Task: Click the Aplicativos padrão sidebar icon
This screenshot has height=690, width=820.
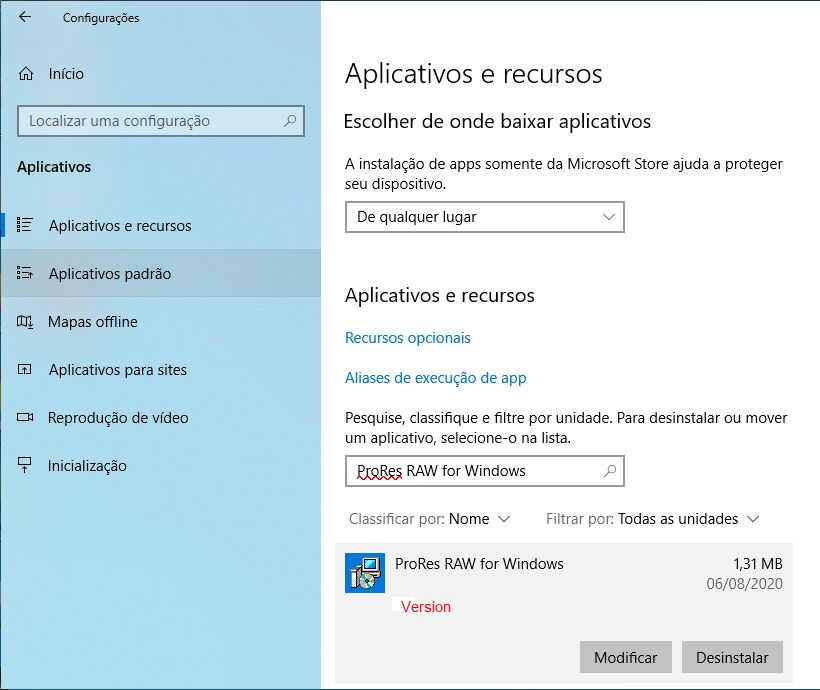Action: tap(25, 273)
